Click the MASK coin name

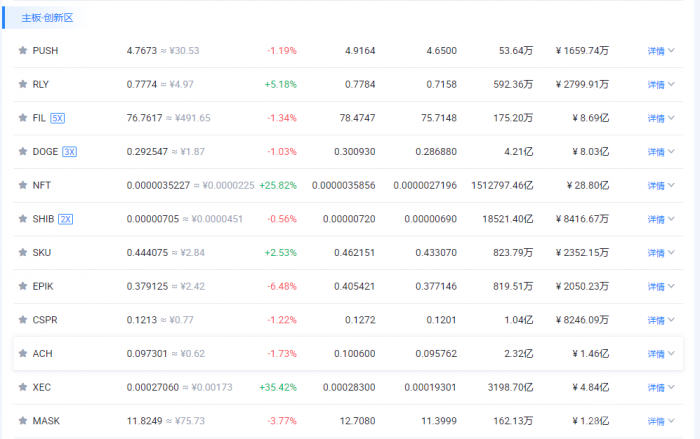[46, 421]
